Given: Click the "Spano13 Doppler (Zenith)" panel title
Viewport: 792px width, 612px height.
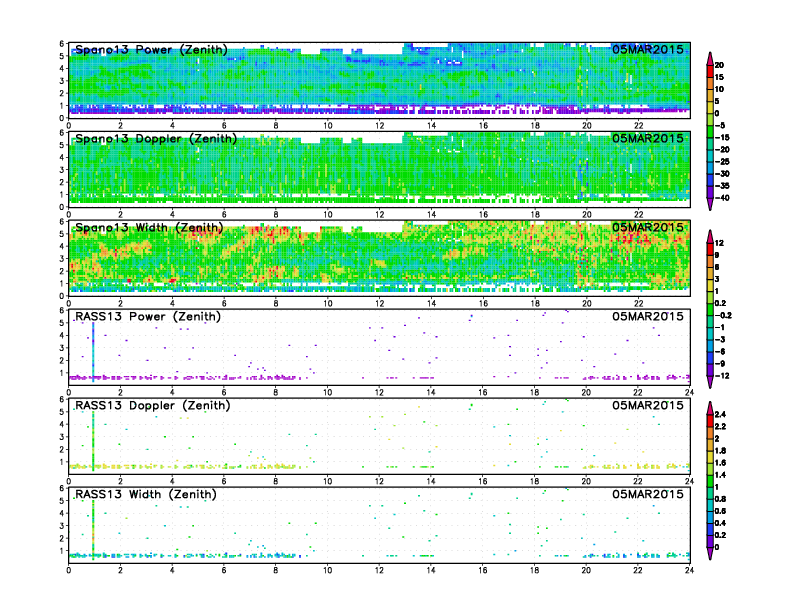Looking at the screenshot, I should (156, 139).
